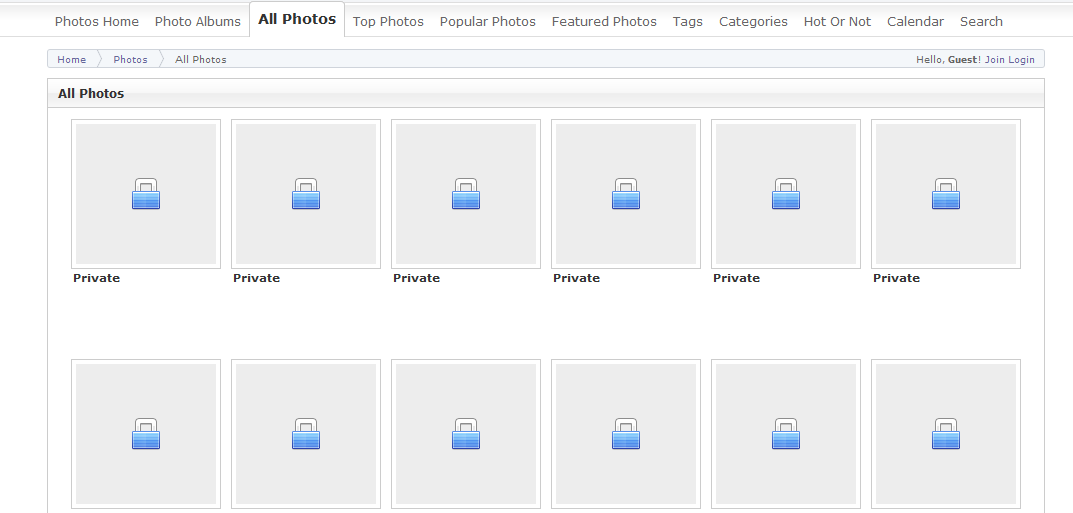This screenshot has width=1073, height=513.
Task: Open the last thumbnail in bottom row
Action: [946, 434]
